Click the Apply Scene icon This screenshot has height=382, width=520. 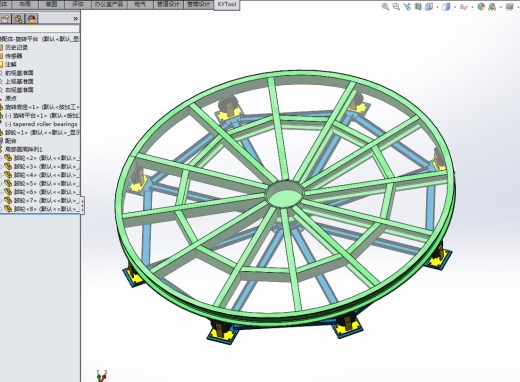492,6
